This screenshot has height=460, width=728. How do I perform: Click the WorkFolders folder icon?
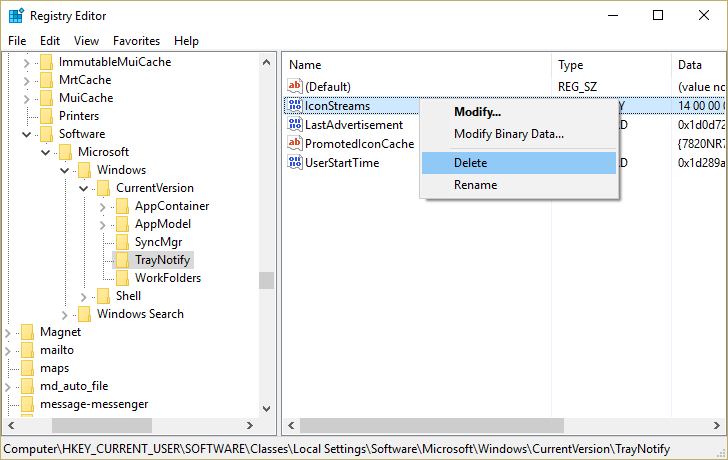click(123, 278)
